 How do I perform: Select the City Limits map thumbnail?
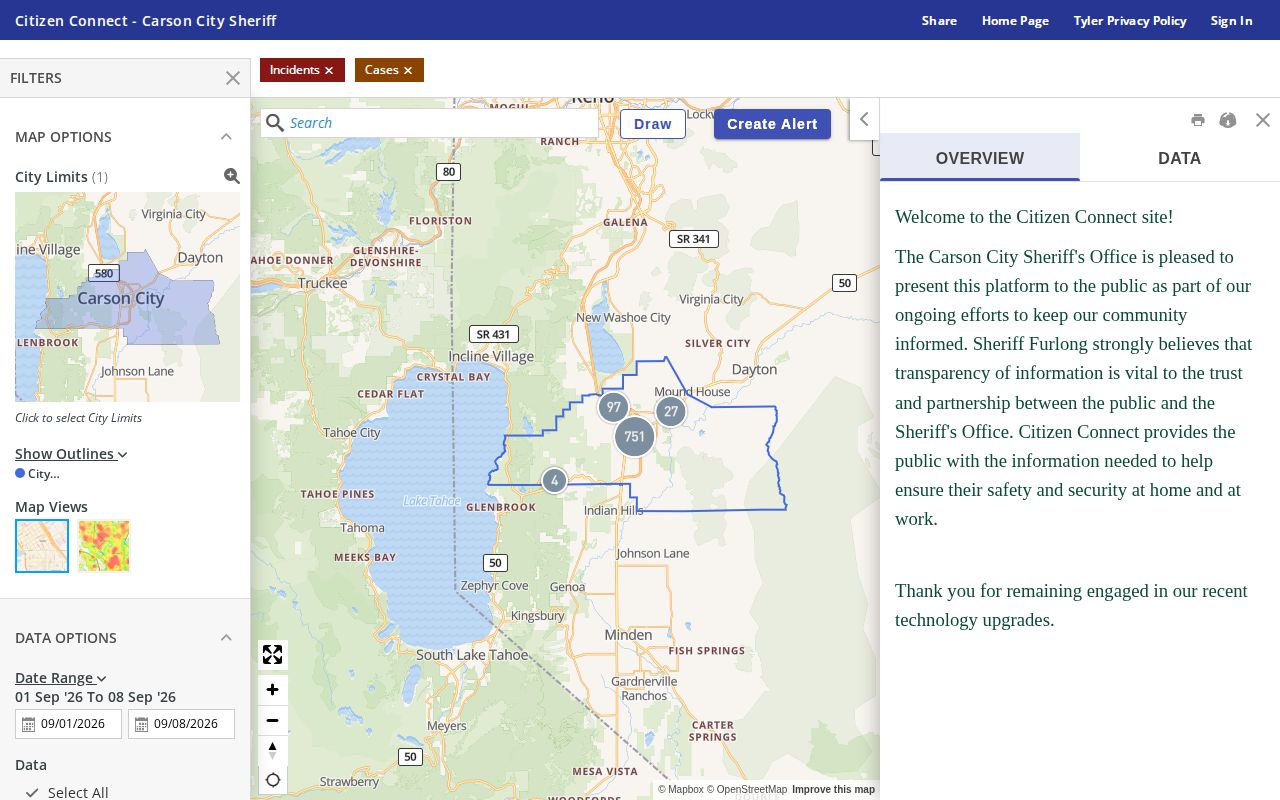(127, 297)
